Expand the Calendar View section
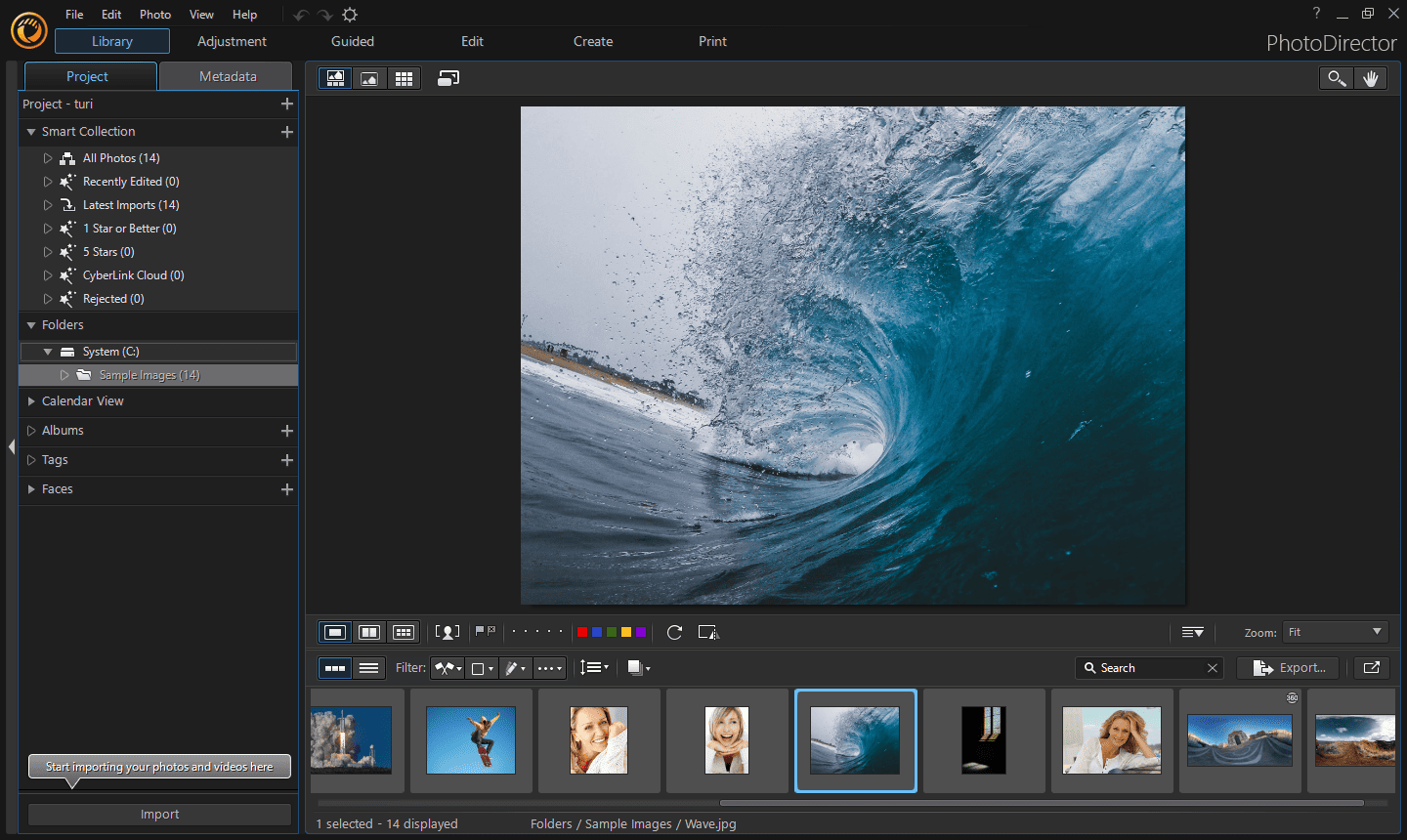Screen dimensions: 1407x840 click(31, 401)
